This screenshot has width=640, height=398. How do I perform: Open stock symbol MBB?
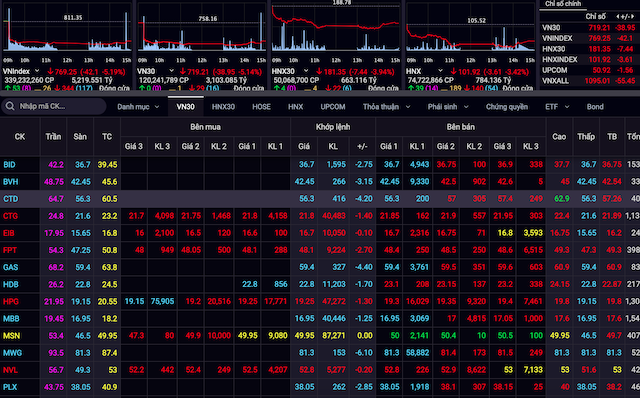(x=11, y=318)
